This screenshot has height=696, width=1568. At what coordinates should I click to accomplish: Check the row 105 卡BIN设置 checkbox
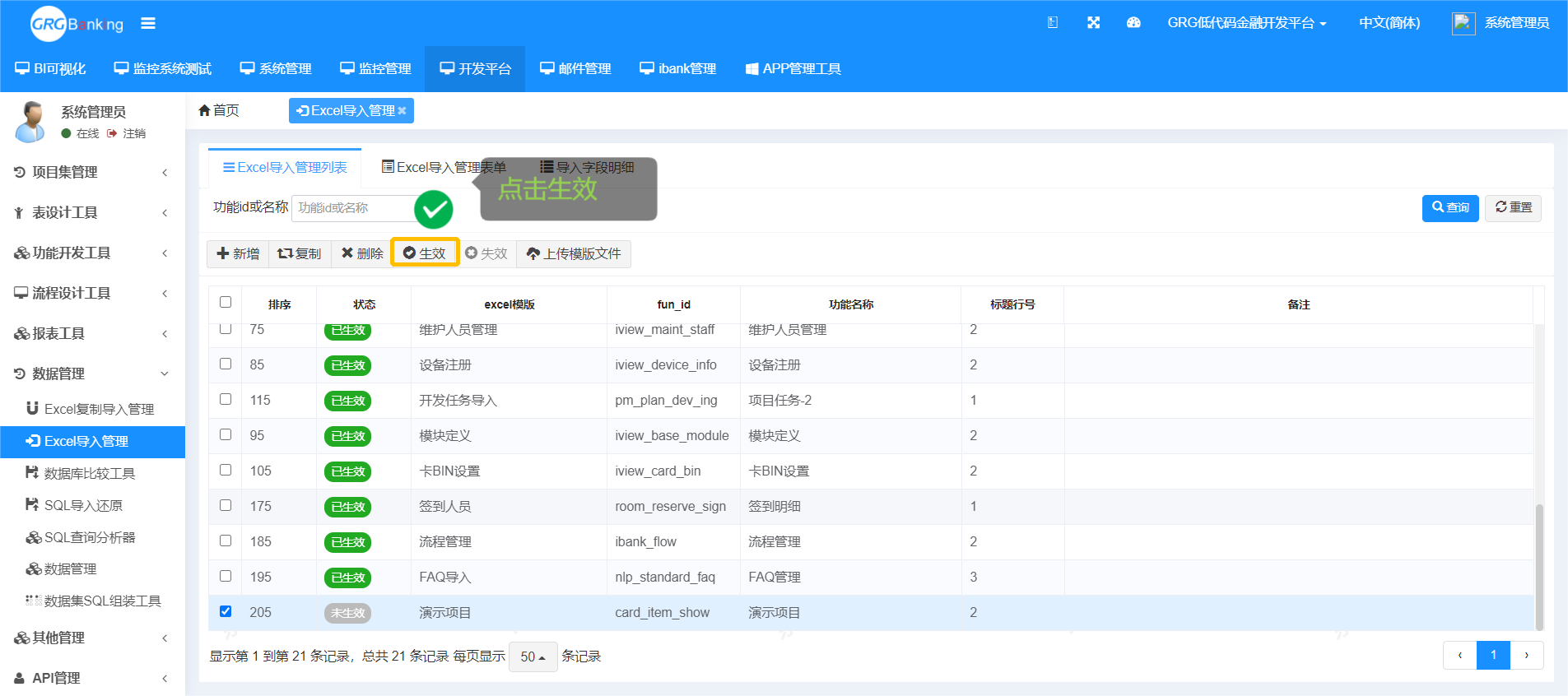click(x=226, y=470)
